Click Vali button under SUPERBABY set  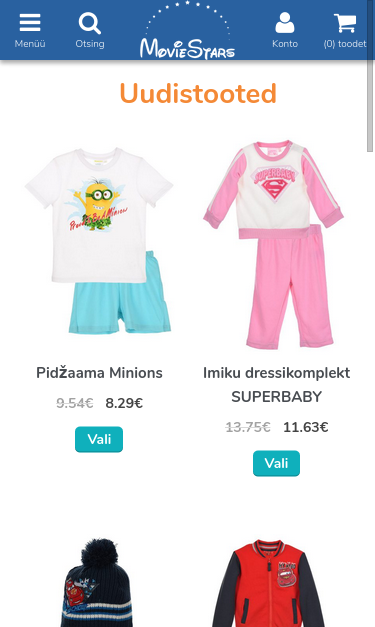point(276,463)
